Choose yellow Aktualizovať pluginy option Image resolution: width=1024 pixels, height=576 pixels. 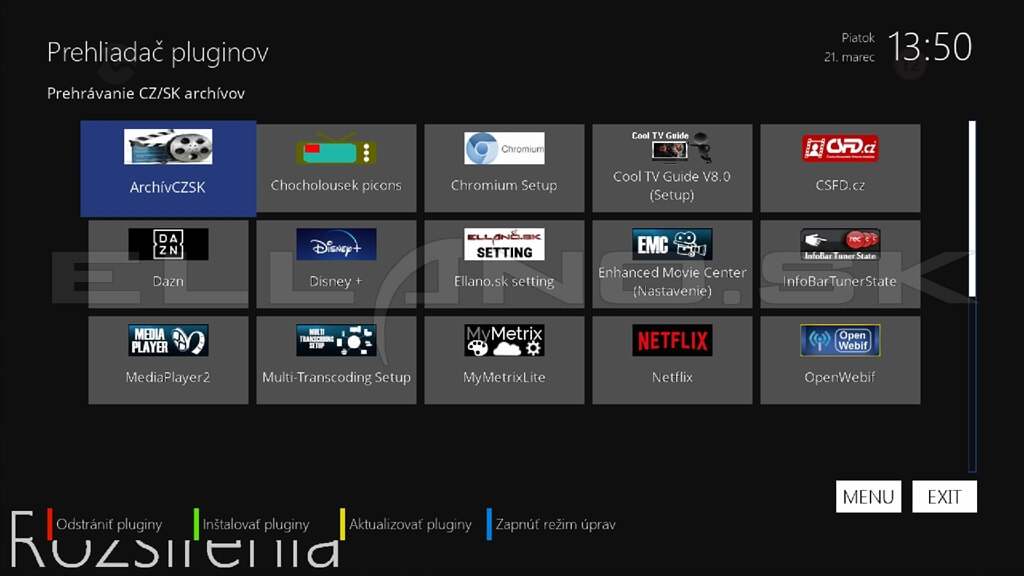tap(406, 524)
